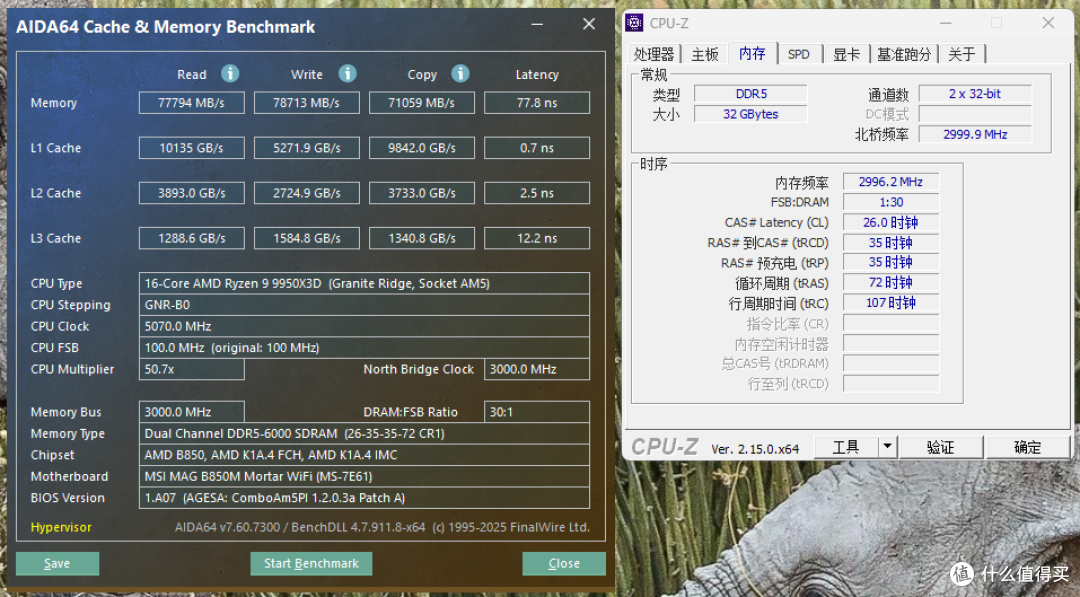Image resolution: width=1080 pixels, height=597 pixels.
Task: Click the tRAS value 72 时钟 in CPU-Z
Action: (891, 282)
